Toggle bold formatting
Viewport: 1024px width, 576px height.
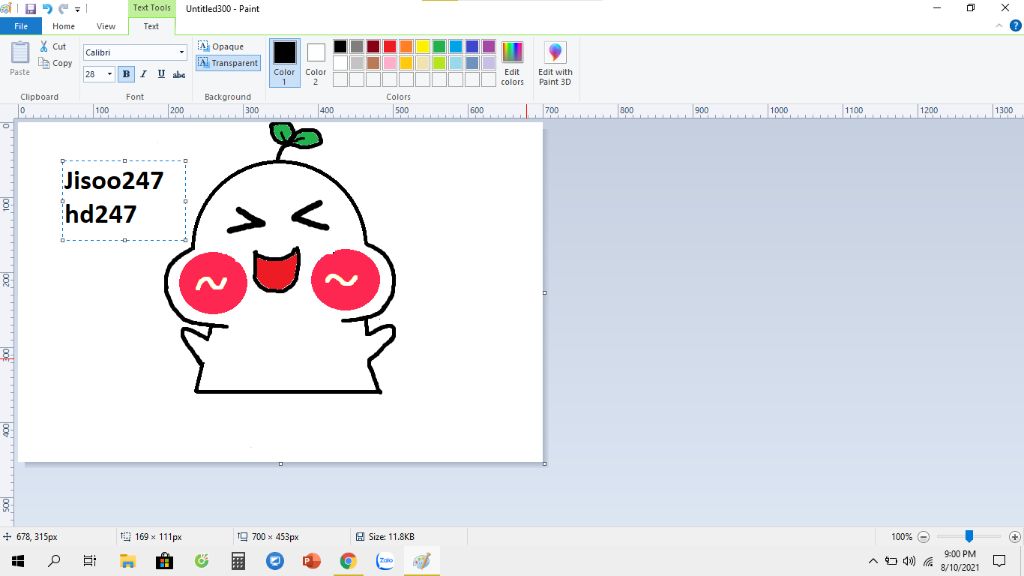[x=126, y=74]
